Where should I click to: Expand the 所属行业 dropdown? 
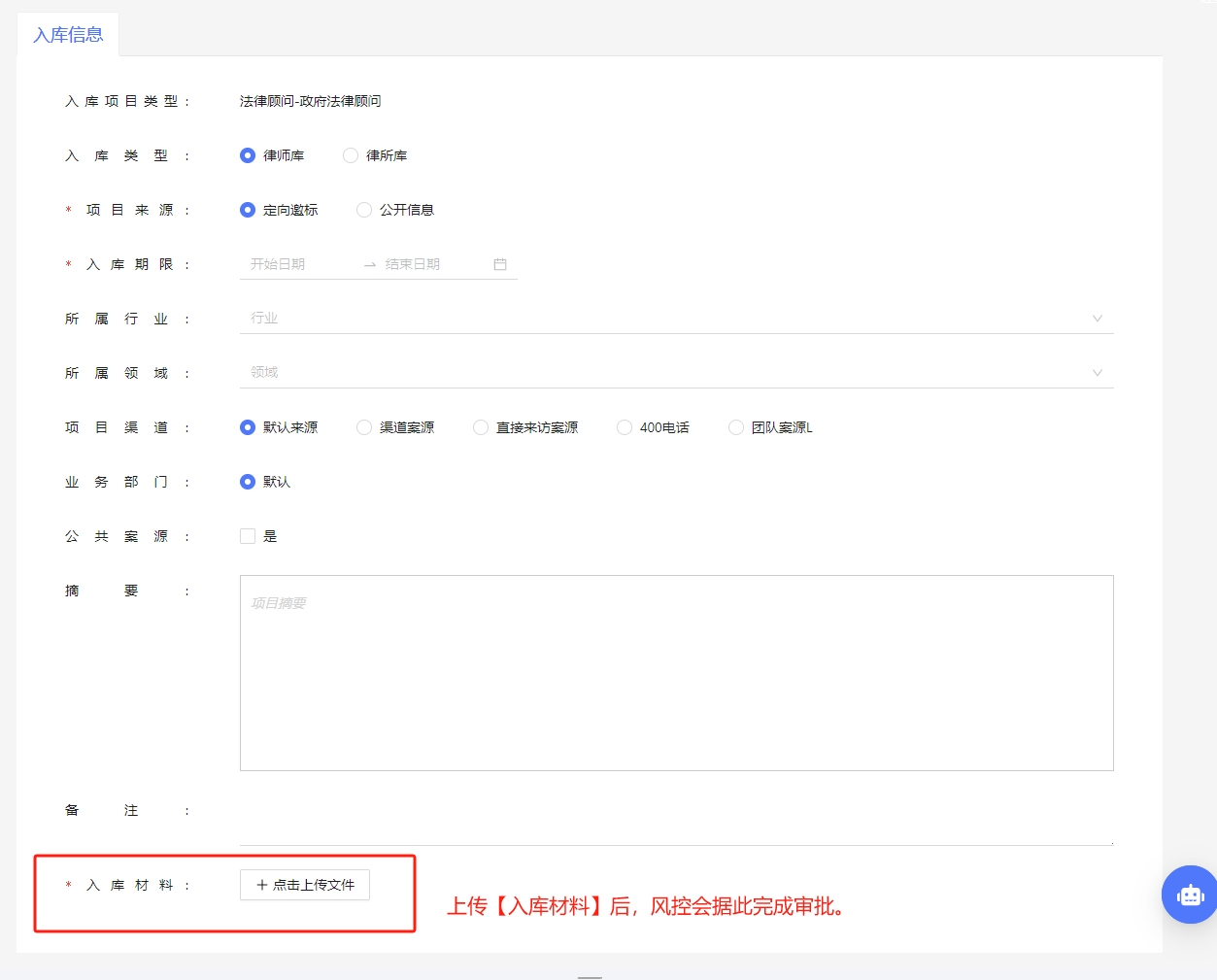point(1097,319)
